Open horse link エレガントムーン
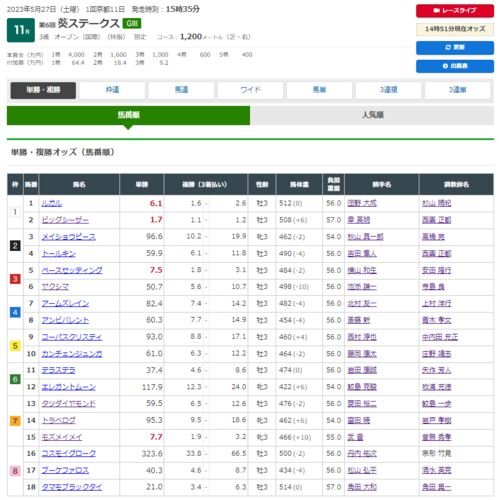This screenshot has height=500, width=499. tap(68, 387)
